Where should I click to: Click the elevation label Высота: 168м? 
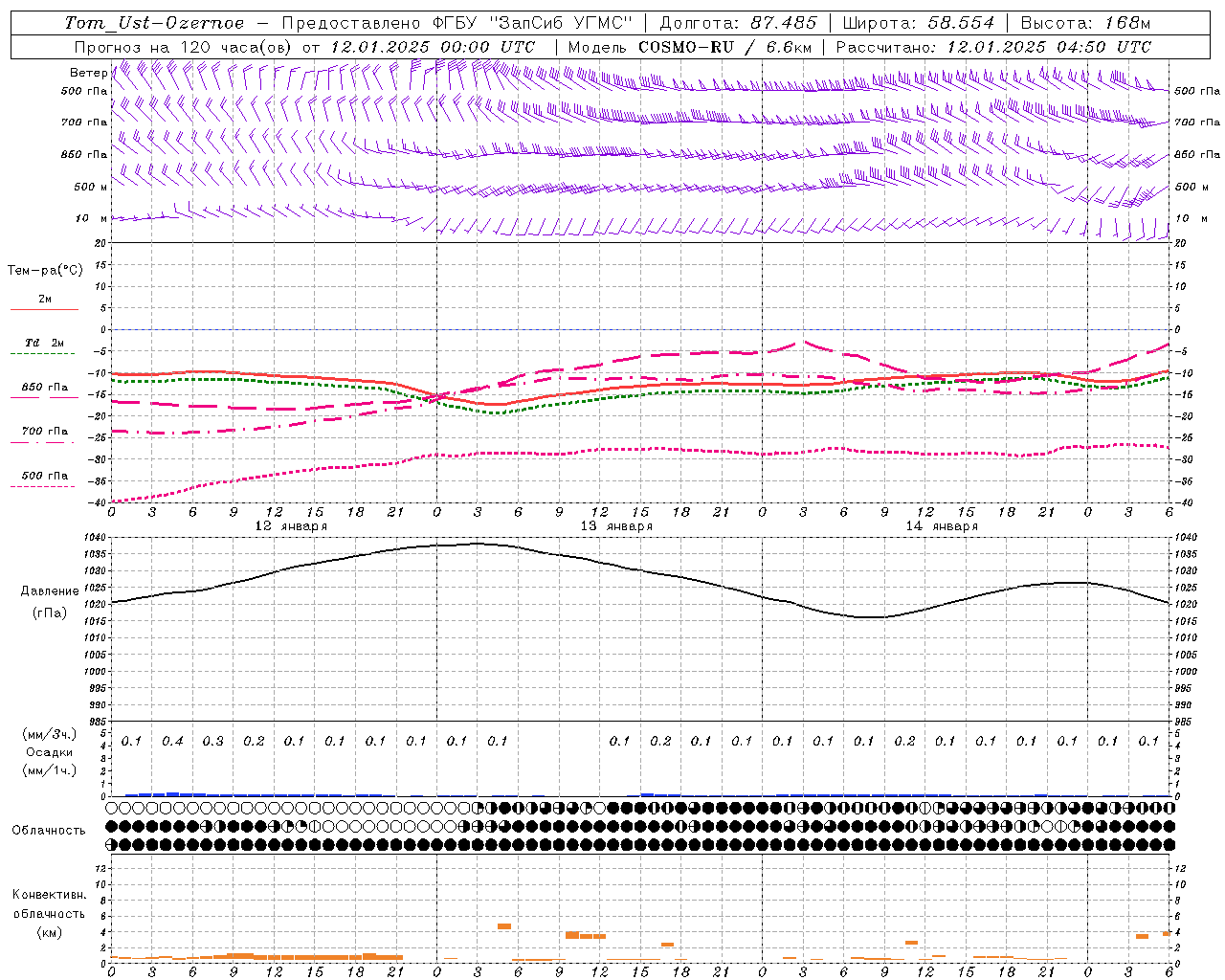click(1085, 23)
